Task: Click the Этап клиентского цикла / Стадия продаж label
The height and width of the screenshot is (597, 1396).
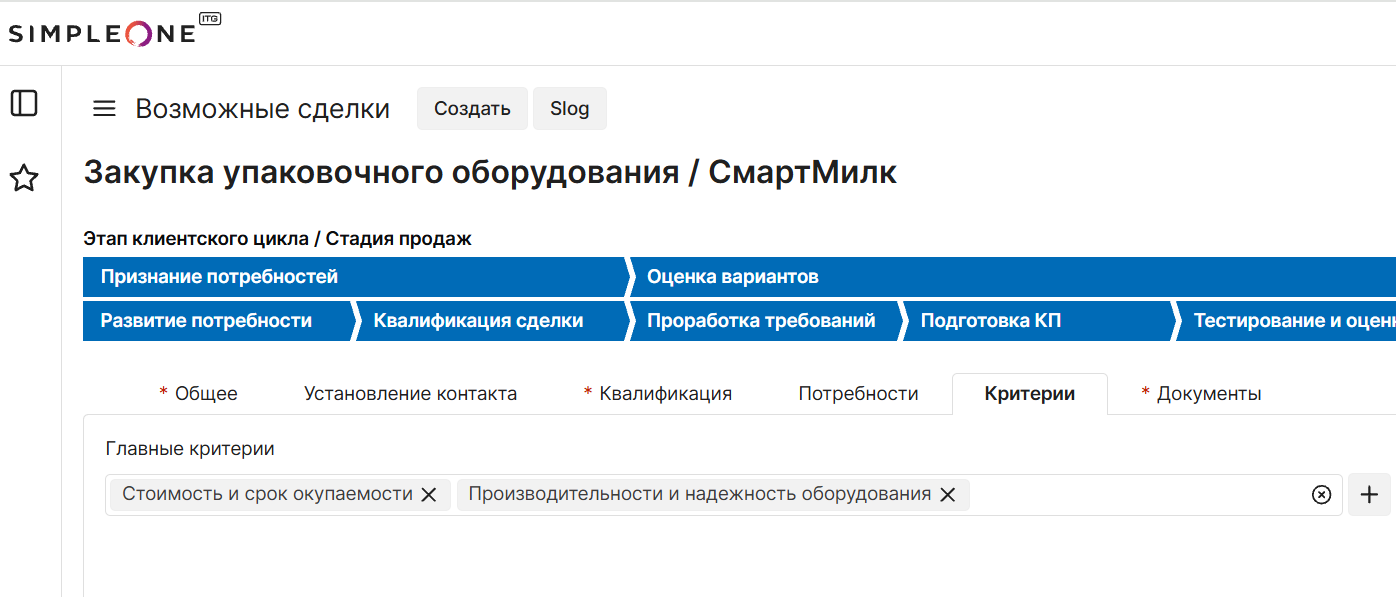Action: tap(277, 239)
